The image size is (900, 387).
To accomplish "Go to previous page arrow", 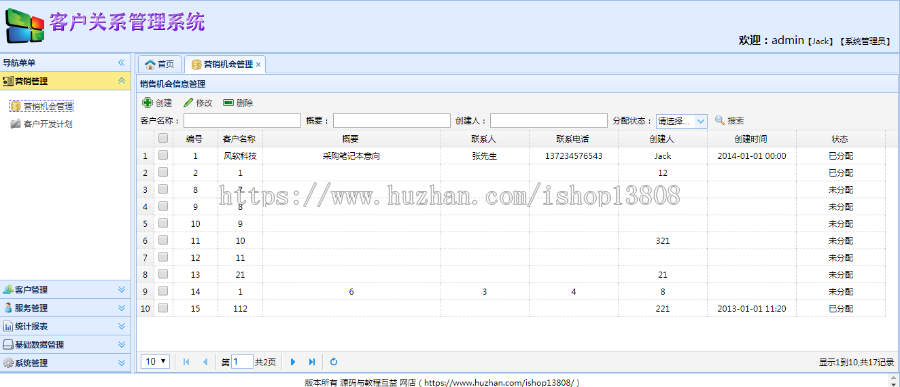I will point(204,362).
